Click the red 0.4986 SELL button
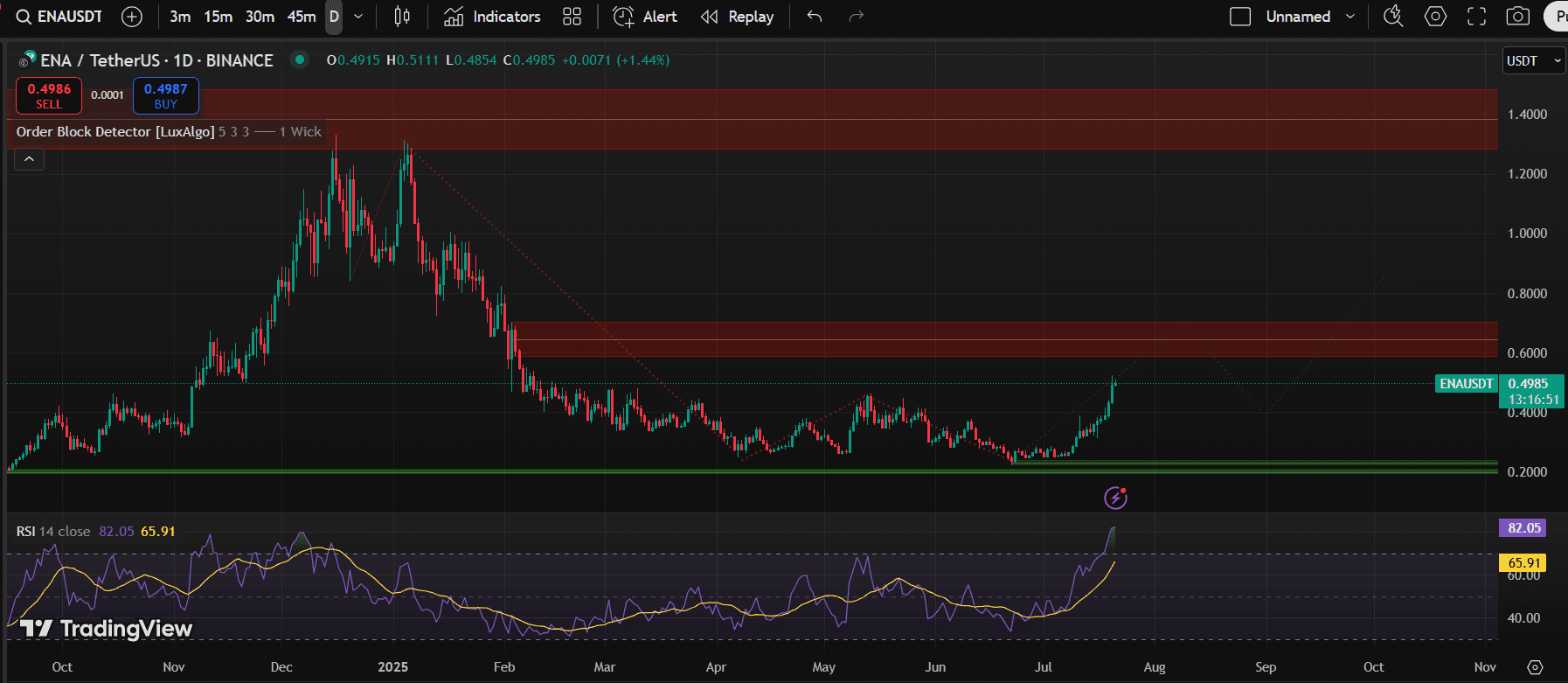 tap(49, 96)
